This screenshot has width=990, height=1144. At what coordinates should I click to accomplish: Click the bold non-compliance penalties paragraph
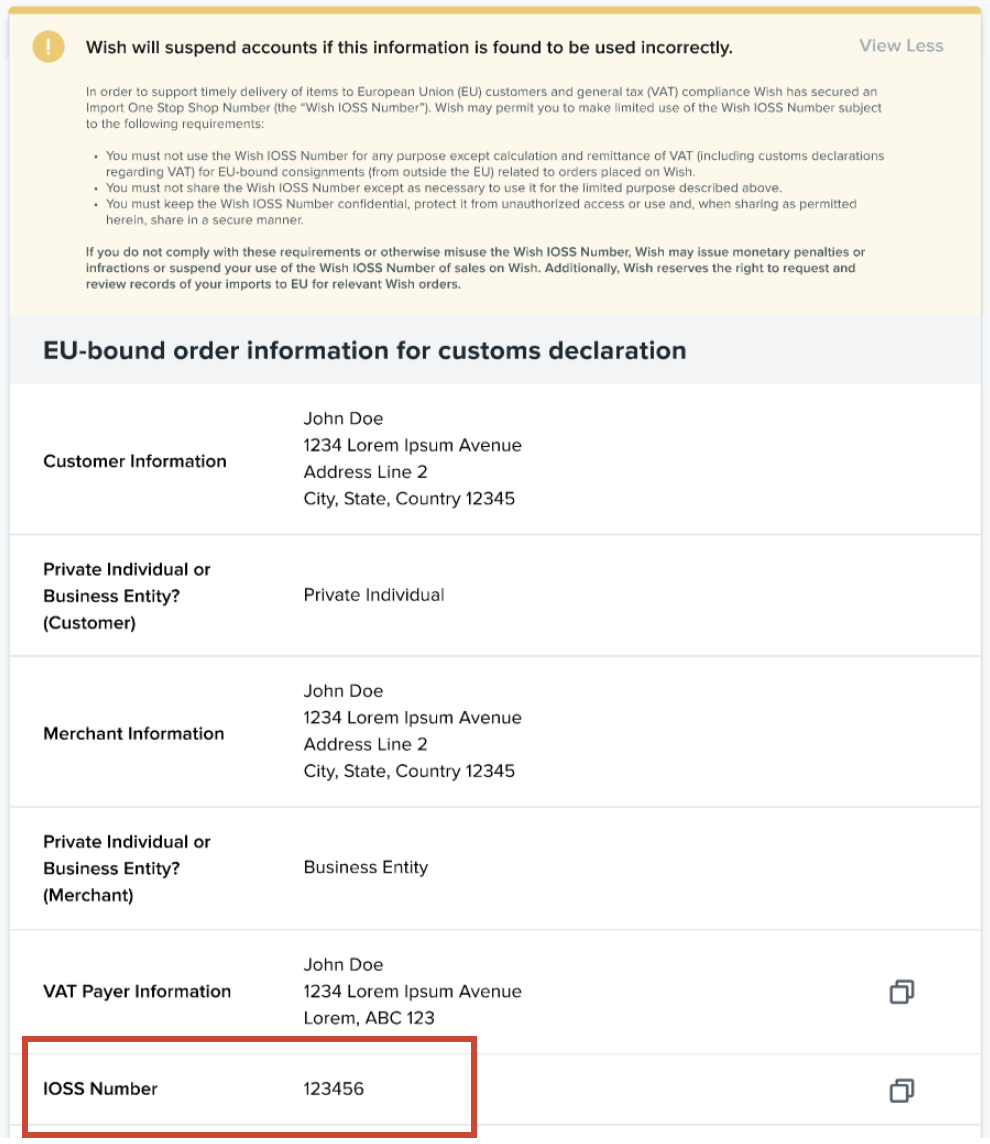click(475, 268)
